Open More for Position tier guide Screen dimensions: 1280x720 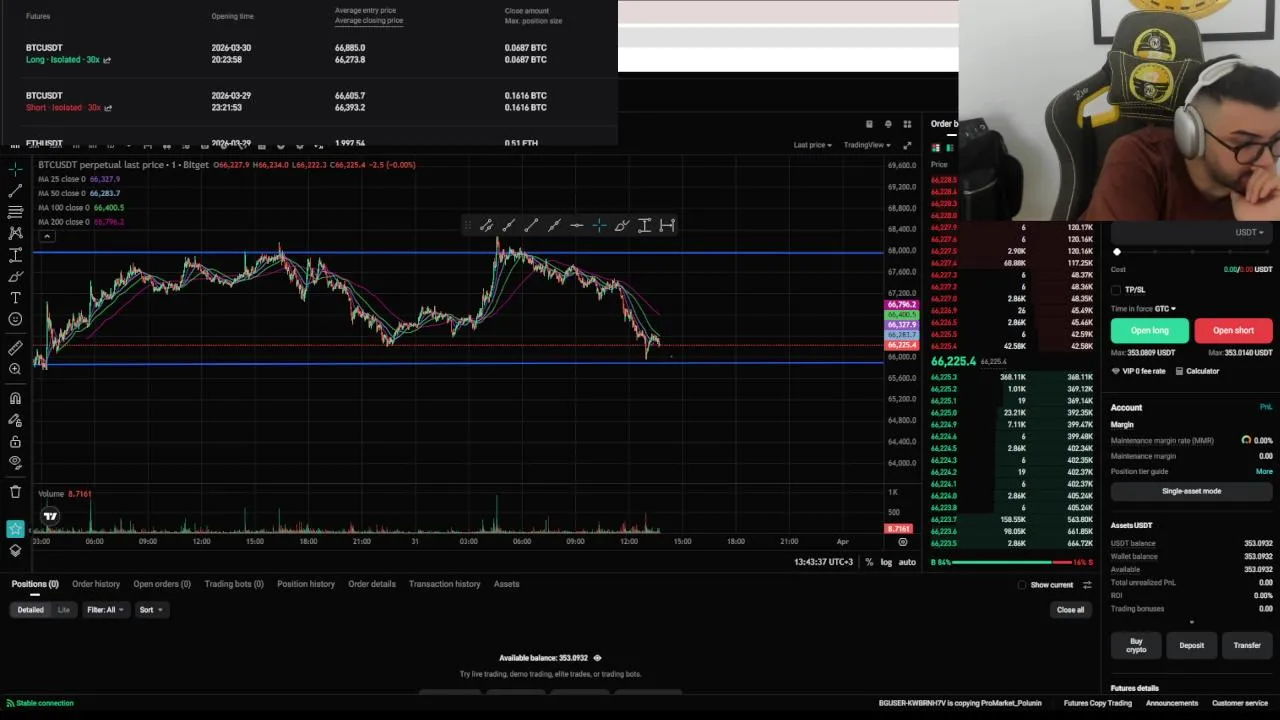click(x=1264, y=471)
